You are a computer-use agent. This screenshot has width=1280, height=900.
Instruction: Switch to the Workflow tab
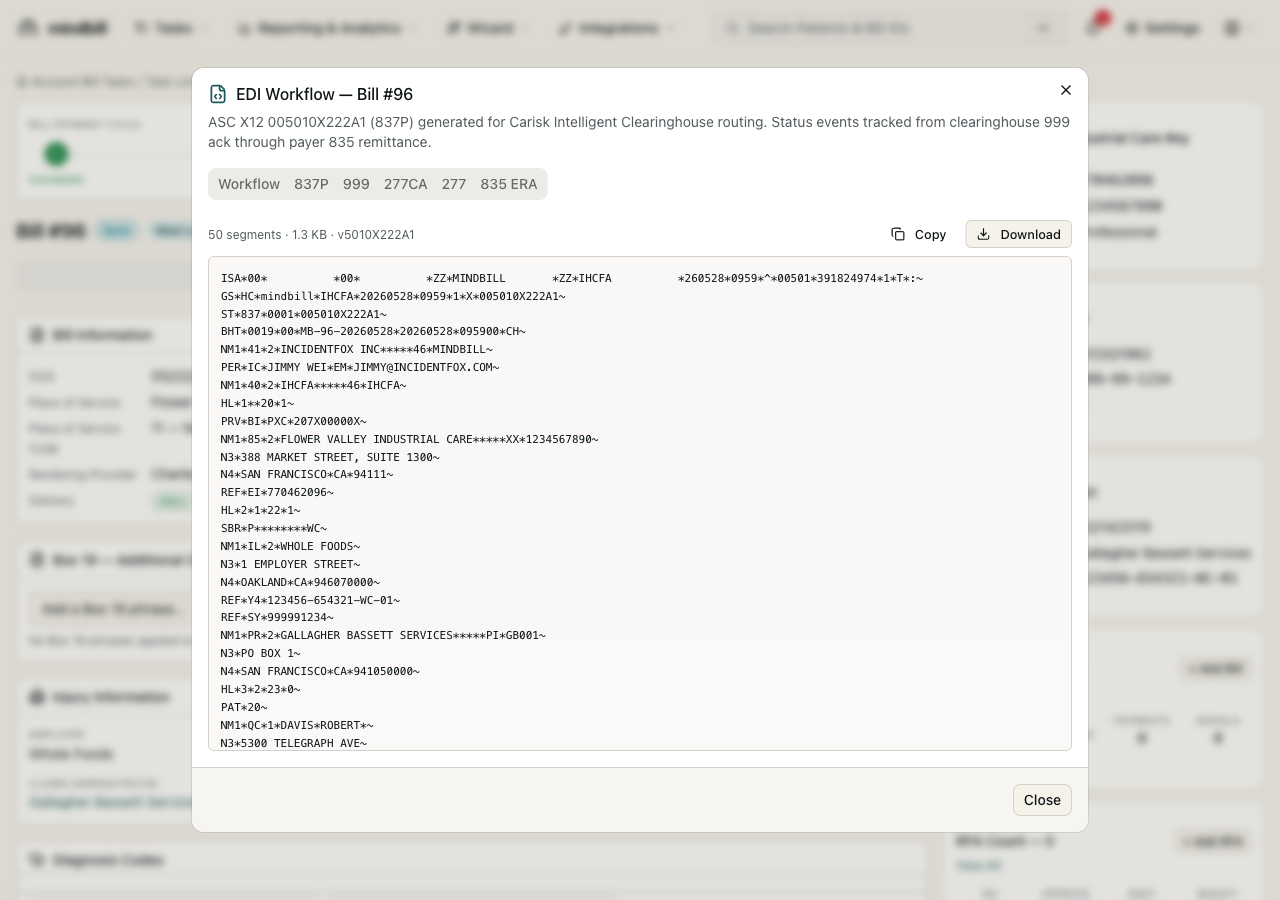point(249,184)
